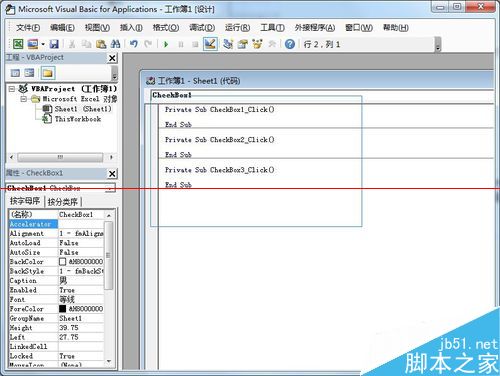The image size is (500, 376).
Task: Toggle the Design Mode icon
Action: pos(210,44)
